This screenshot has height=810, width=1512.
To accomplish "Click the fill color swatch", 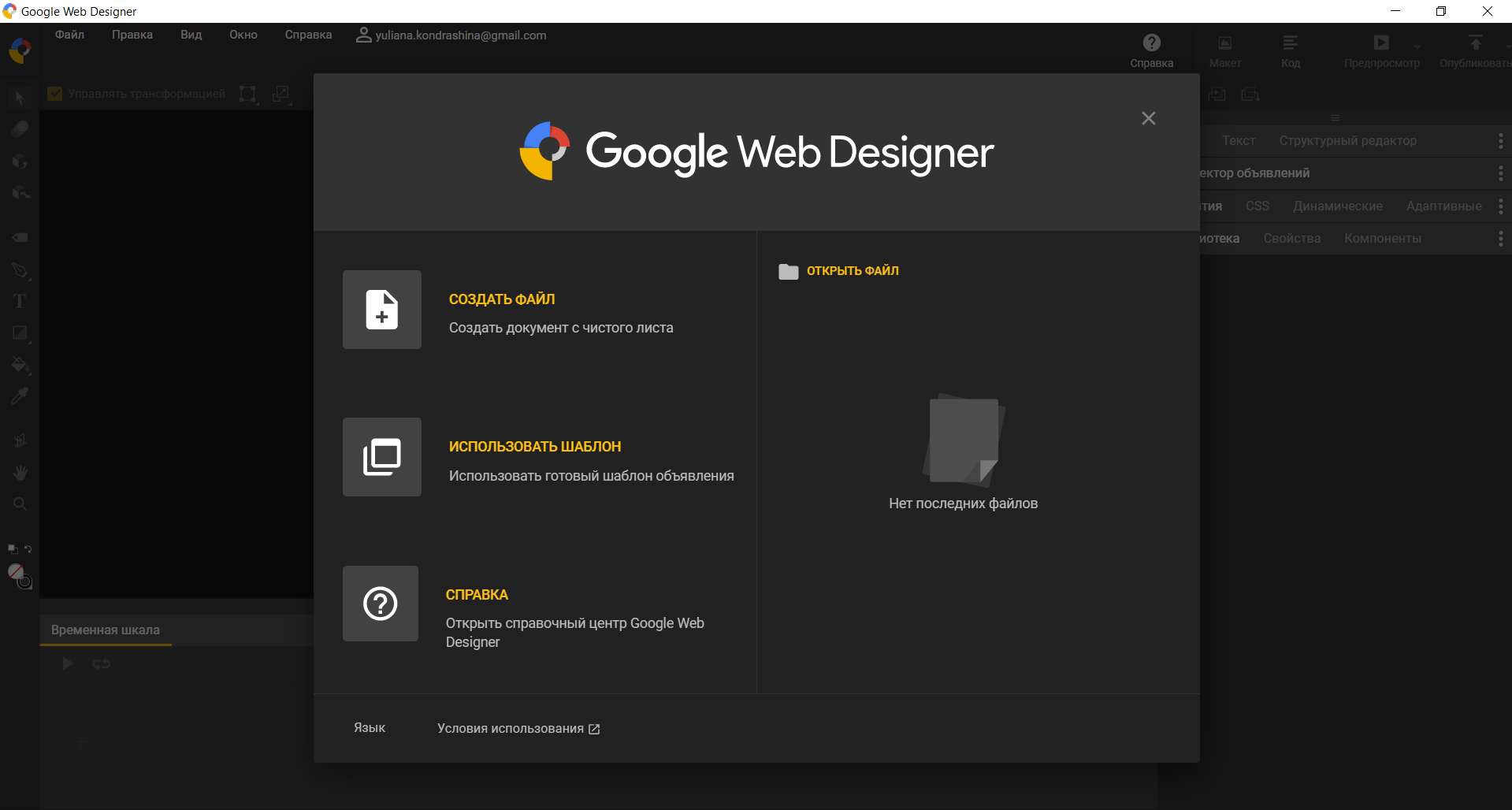I will click(15, 571).
